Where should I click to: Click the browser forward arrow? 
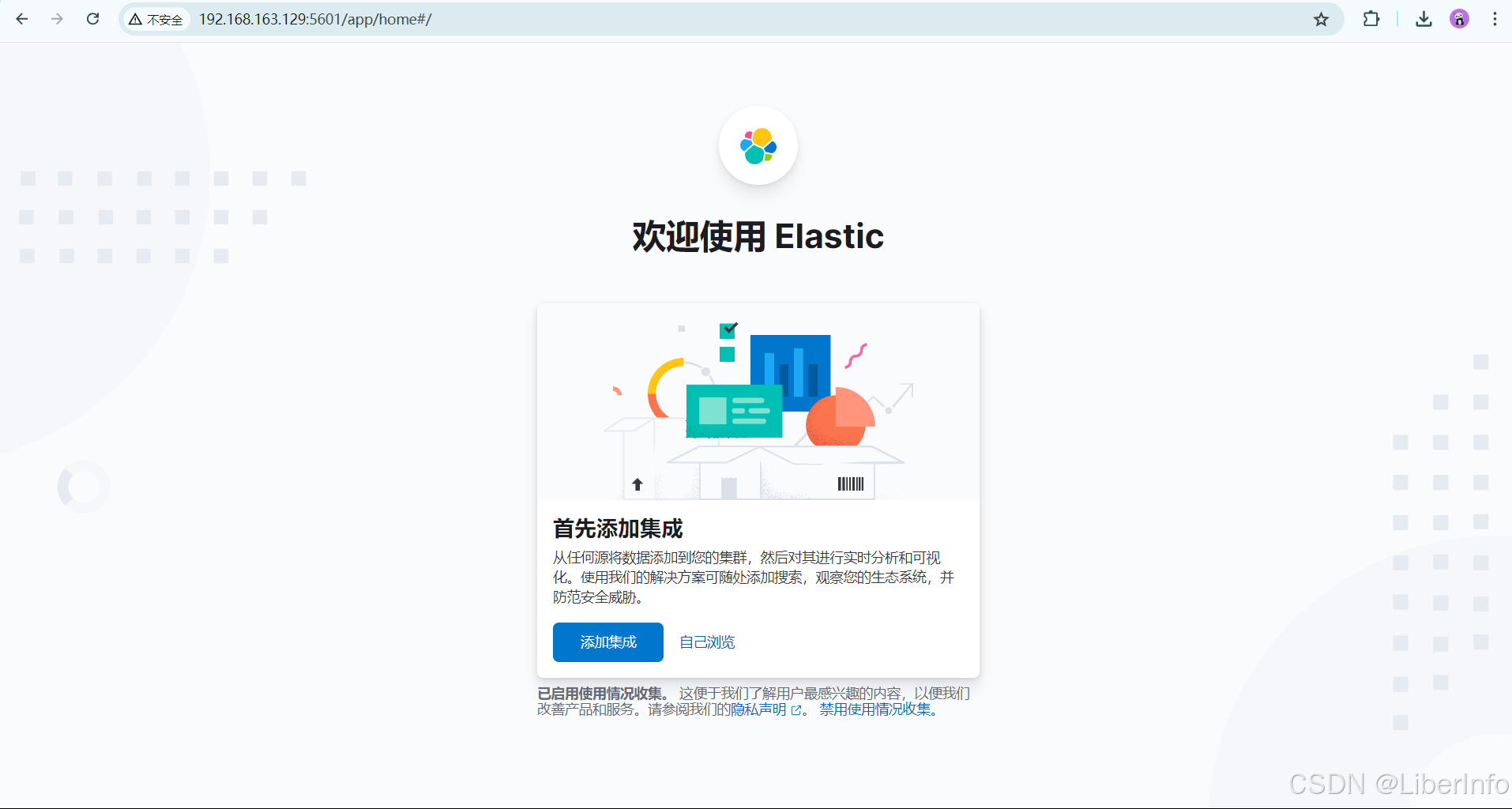[x=57, y=19]
